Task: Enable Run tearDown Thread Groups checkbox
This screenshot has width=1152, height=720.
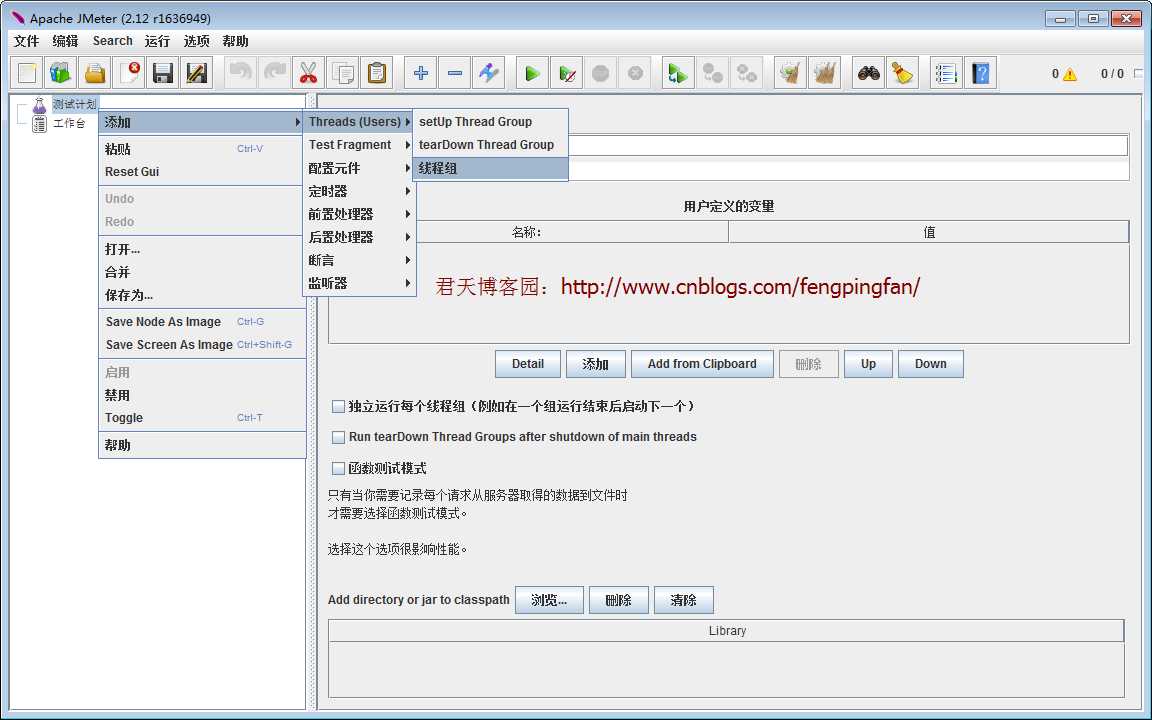Action: 339,437
